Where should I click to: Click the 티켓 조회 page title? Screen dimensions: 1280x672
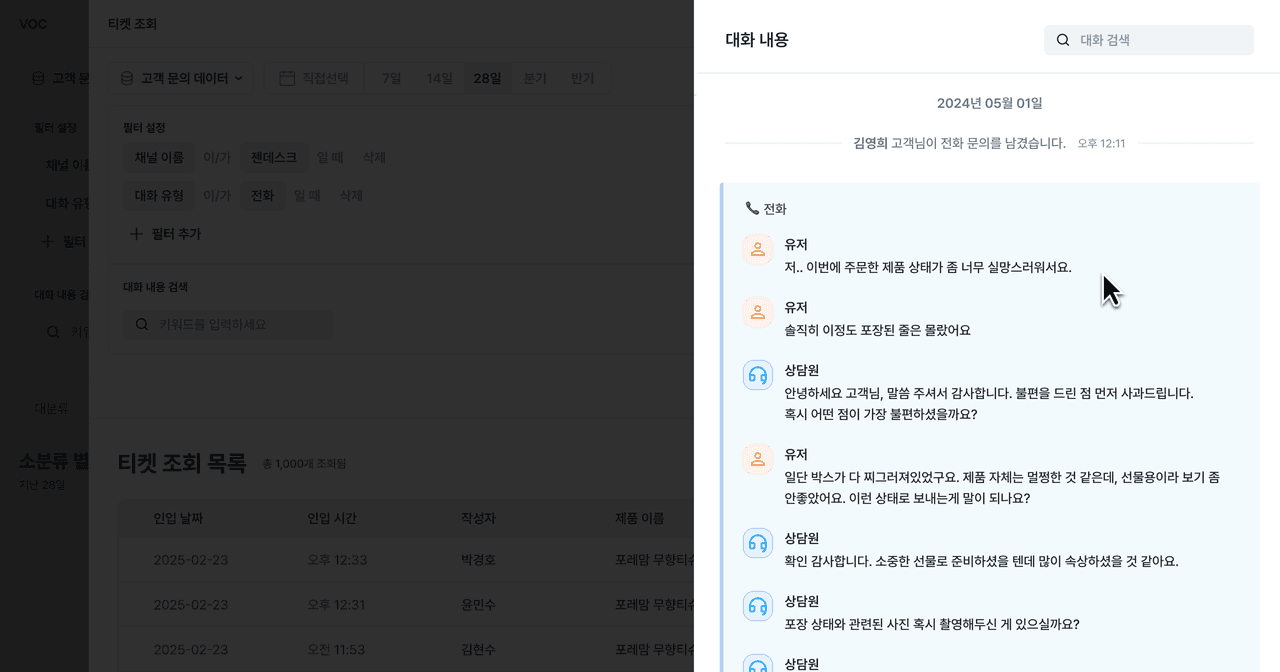click(x=132, y=23)
